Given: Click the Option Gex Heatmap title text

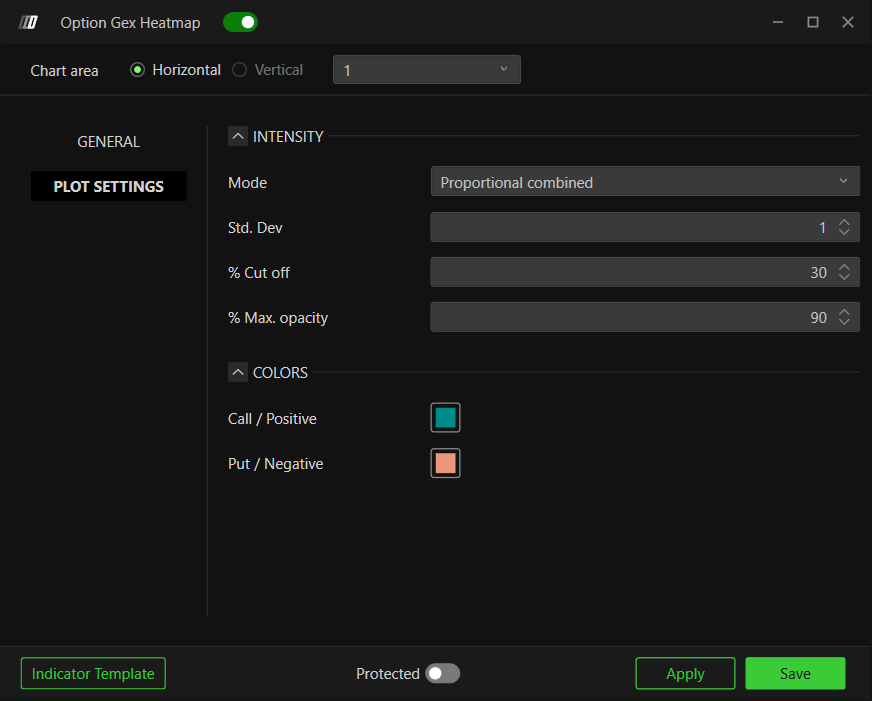Looking at the screenshot, I should click(x=130, y=23).
